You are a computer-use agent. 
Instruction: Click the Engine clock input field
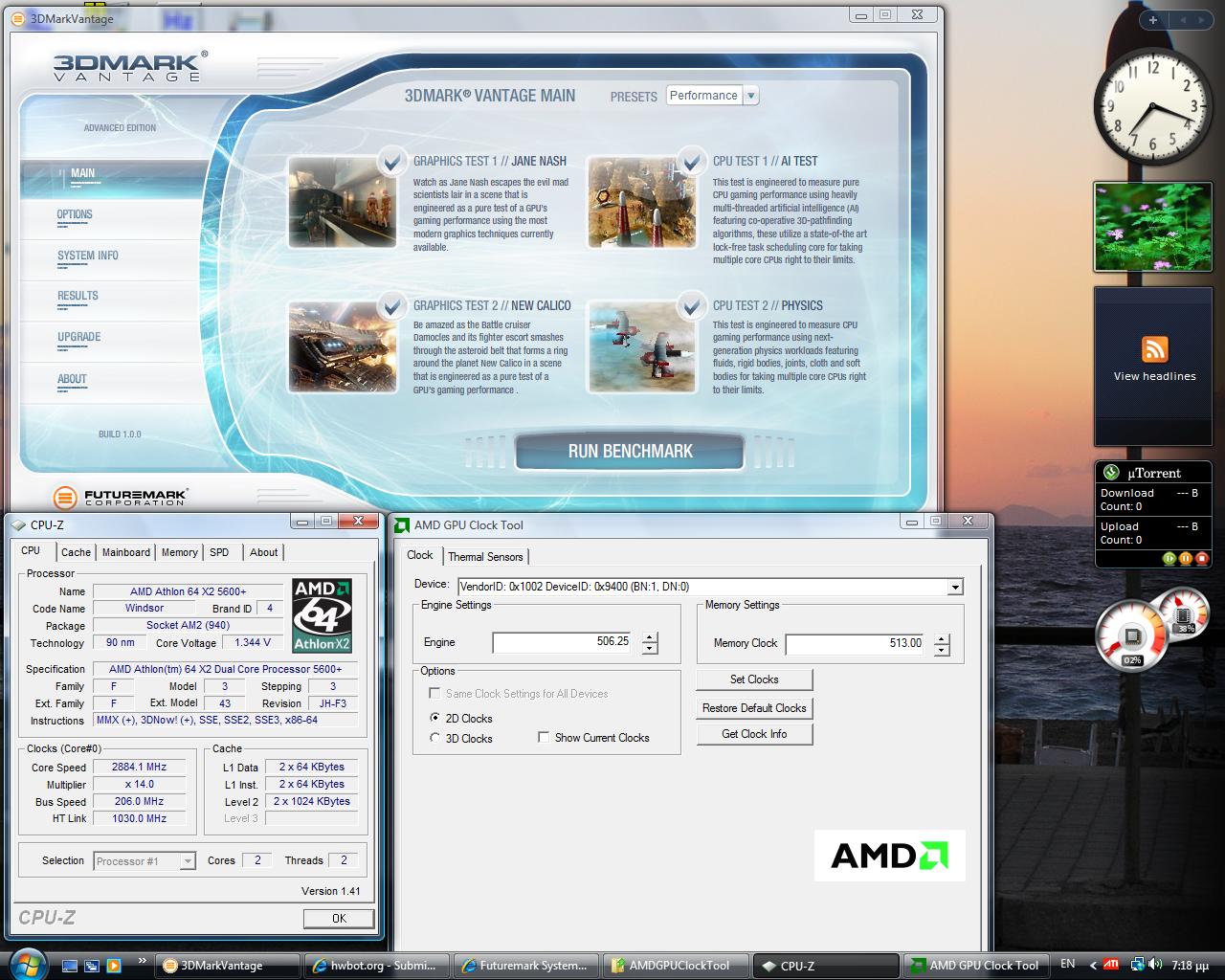click(x=563, y=642)
